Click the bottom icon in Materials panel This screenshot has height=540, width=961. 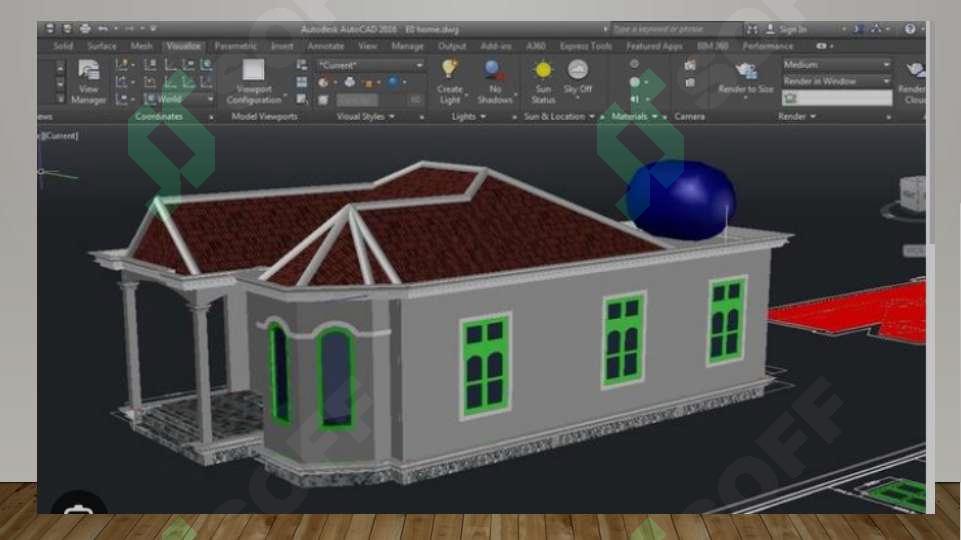tap(634, 99)
